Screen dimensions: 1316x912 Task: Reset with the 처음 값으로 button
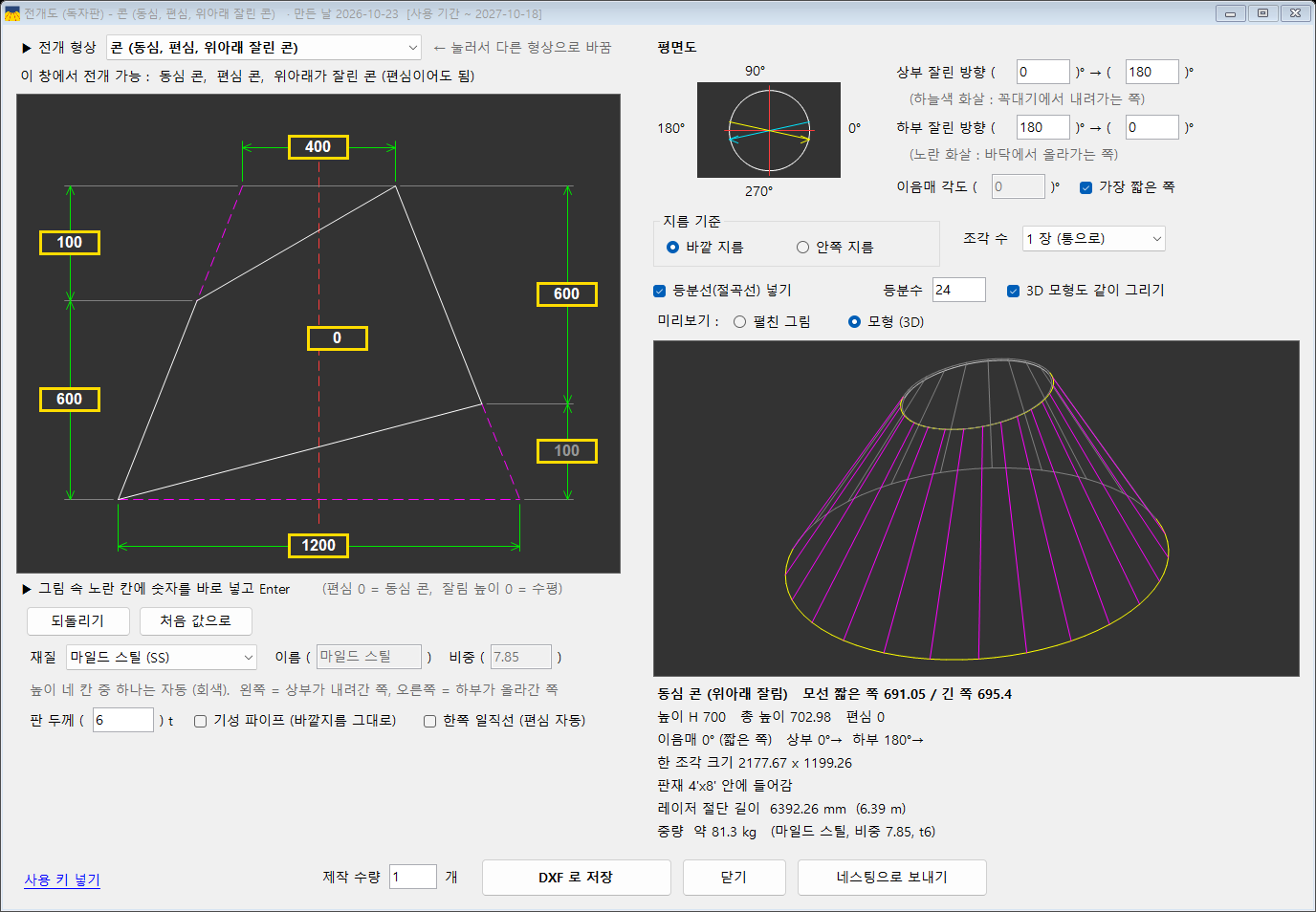pyautogui.click(x=195, y=621)
